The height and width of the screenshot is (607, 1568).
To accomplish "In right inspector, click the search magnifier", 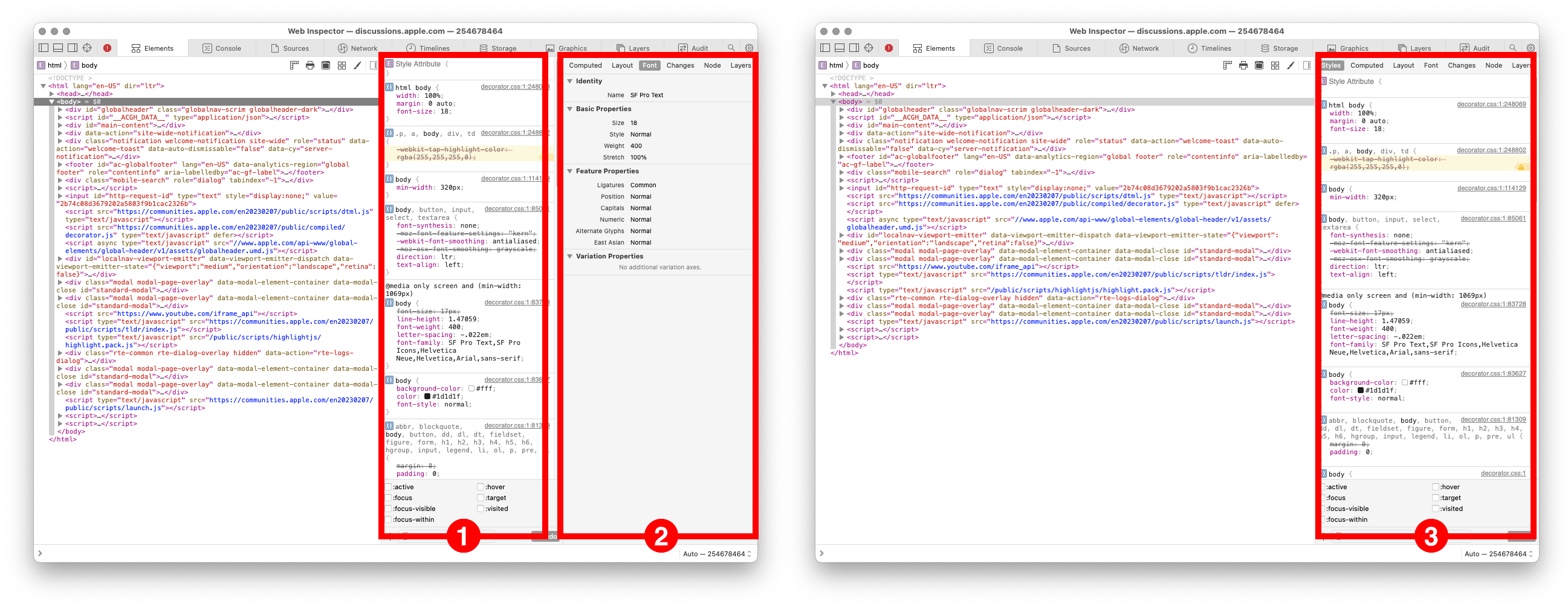I will point(1512,48).
